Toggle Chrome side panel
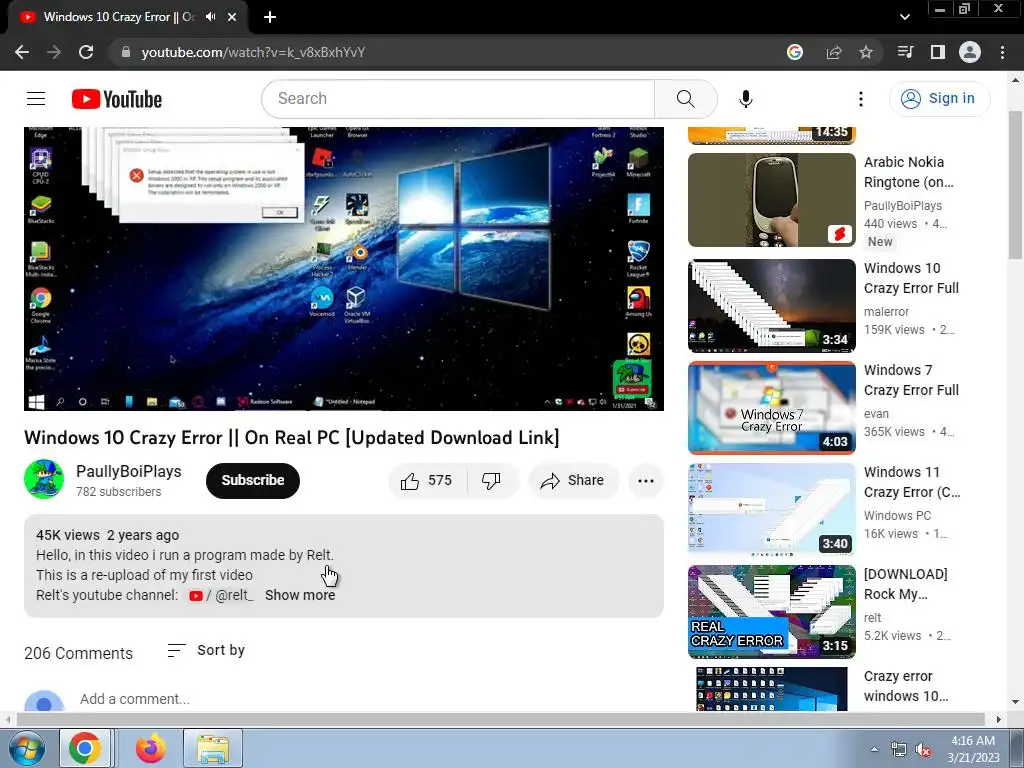This screenshot has width=1024, height=768. (938, 52)
